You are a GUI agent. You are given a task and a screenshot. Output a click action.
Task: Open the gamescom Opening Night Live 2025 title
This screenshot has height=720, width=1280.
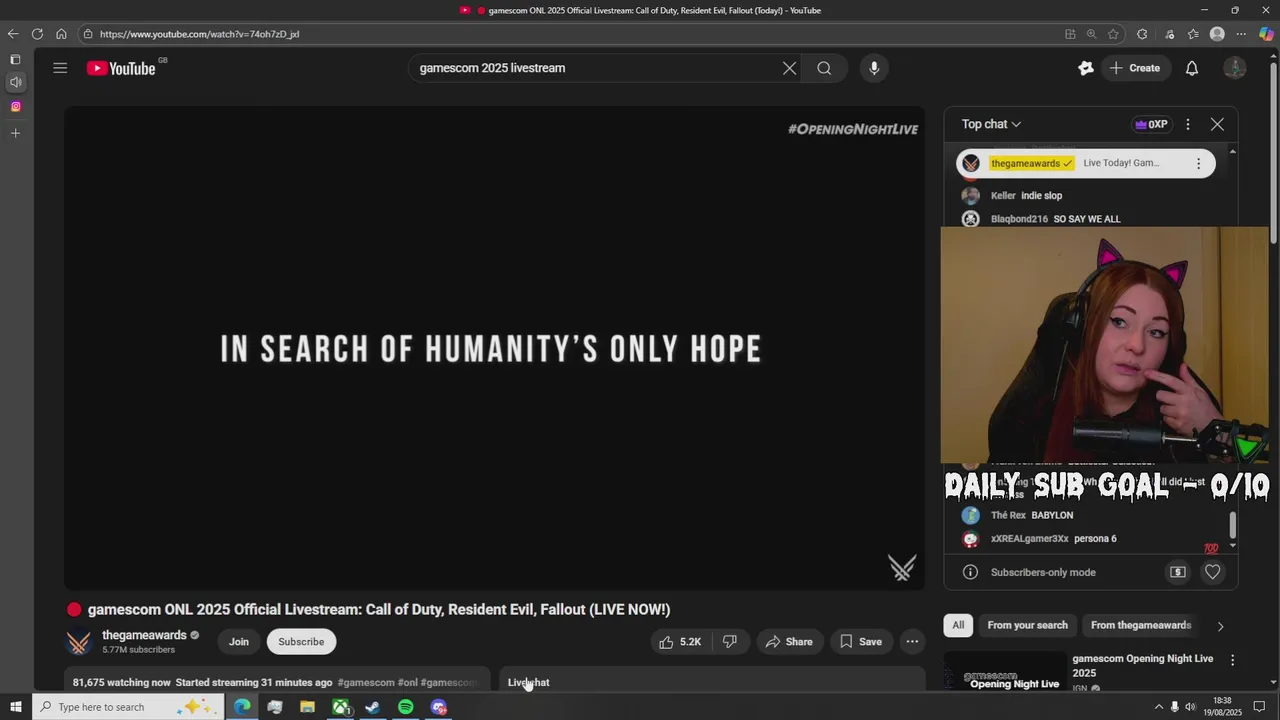(x=1143, y=665)
